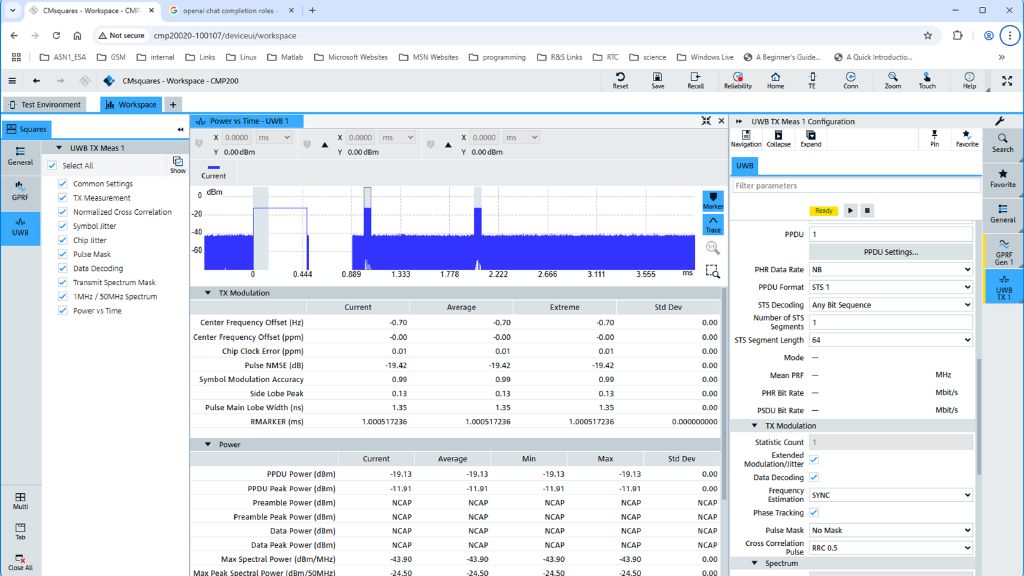The width and height of the screenshot is (1024, 576).
Task: Select the Workspace tab
Action: 131,104
